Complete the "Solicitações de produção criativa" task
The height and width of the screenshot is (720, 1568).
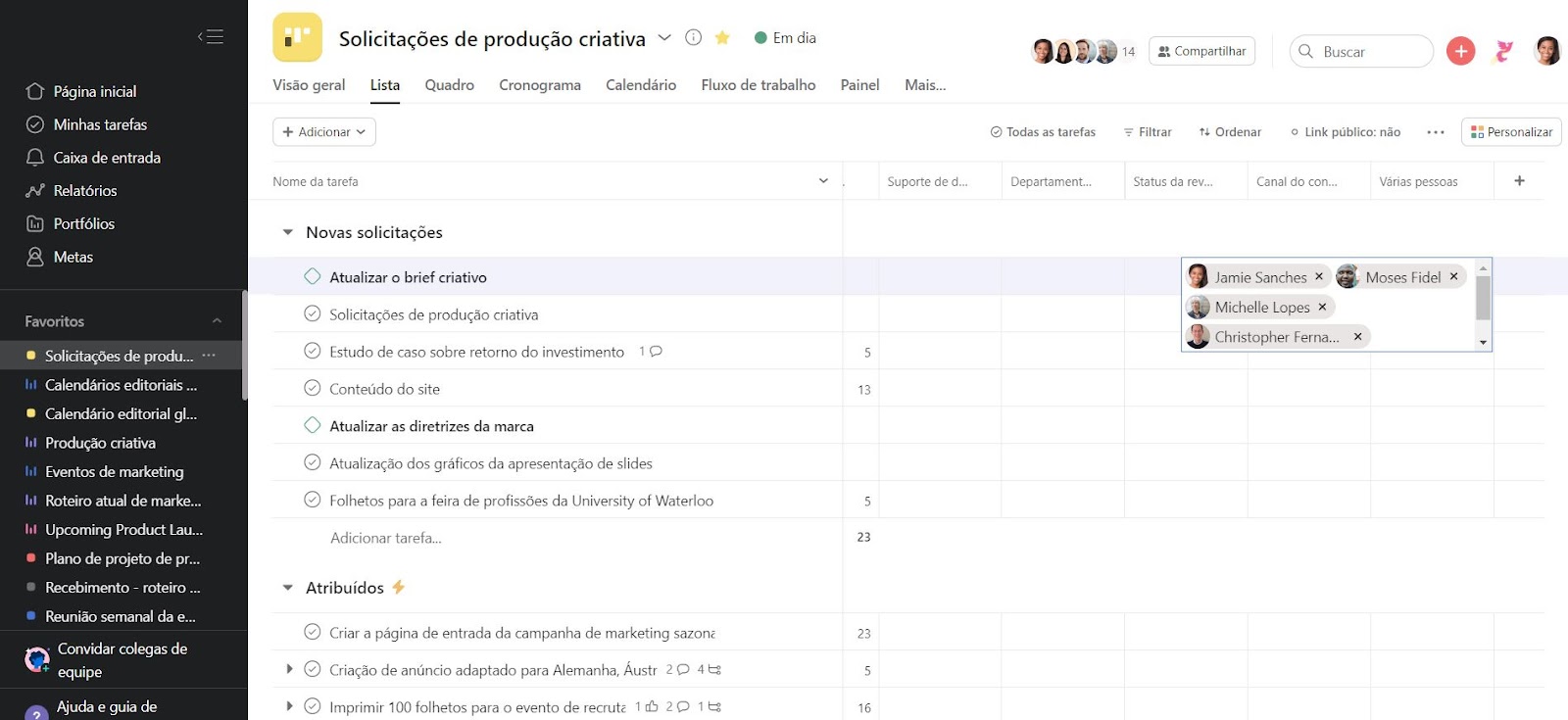pos(313,314)
